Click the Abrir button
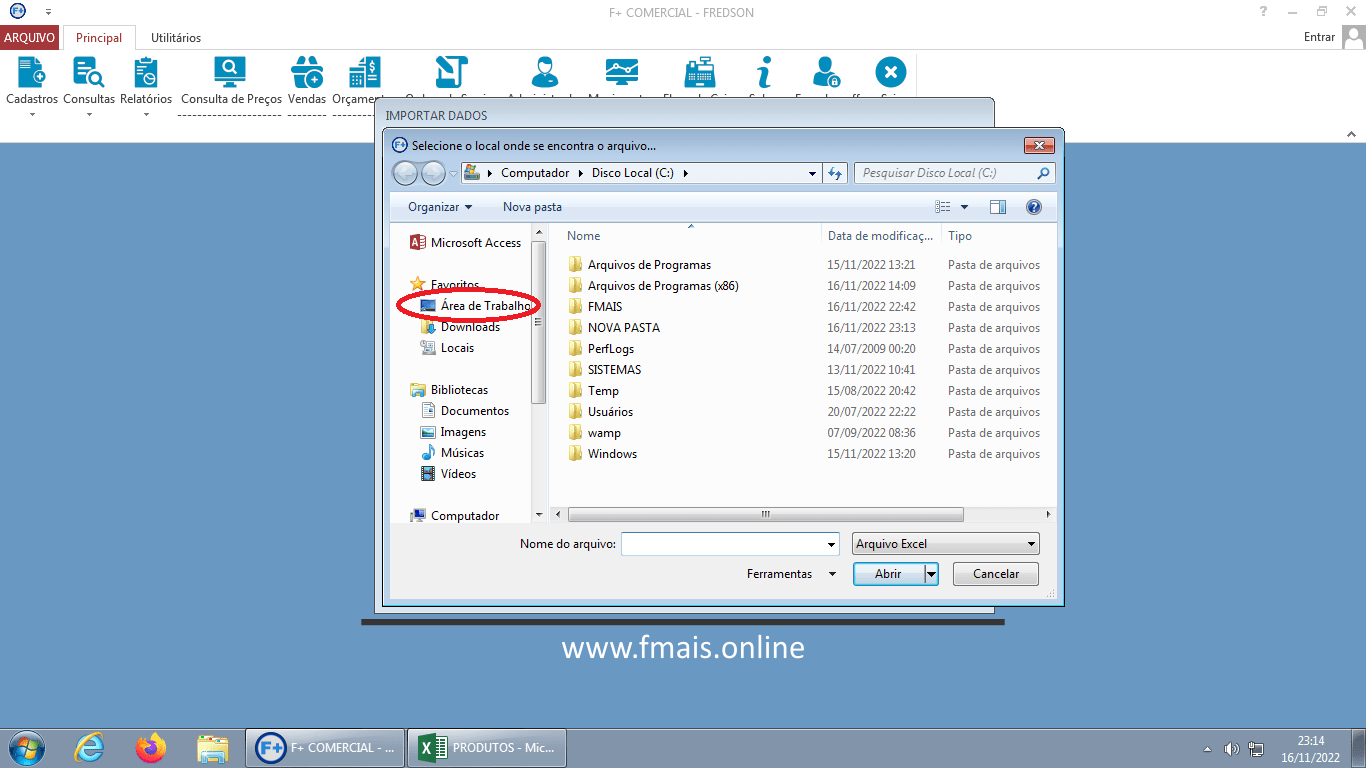1366x768 pixels. pos(888,574)
